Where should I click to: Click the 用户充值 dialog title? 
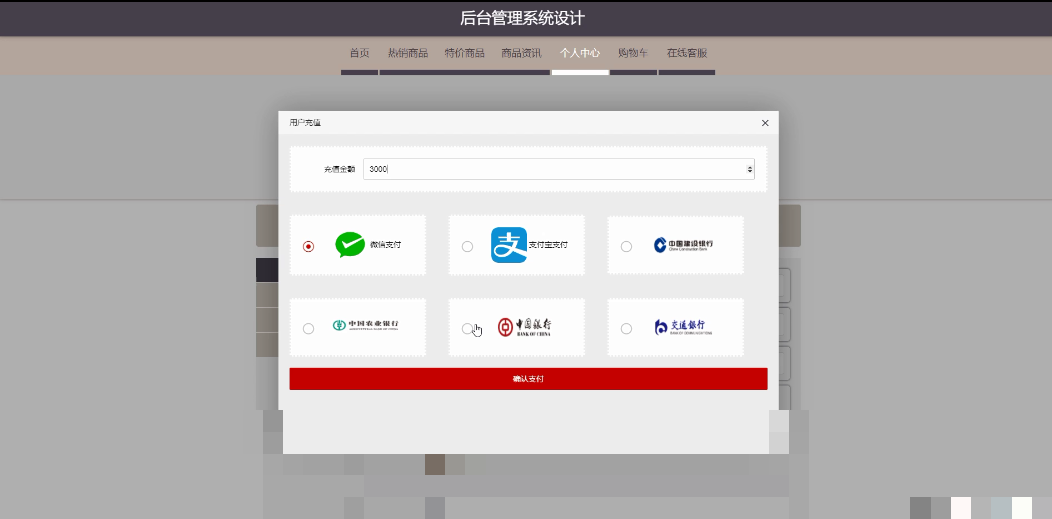point(305,123)
